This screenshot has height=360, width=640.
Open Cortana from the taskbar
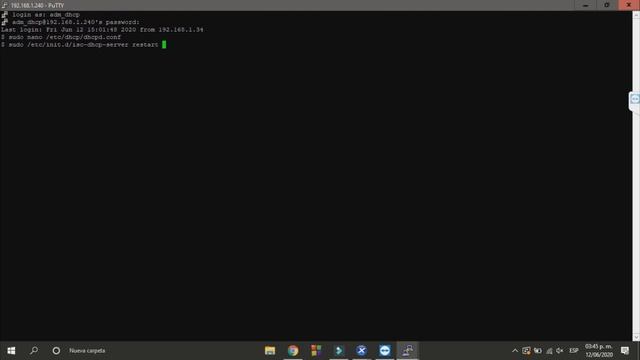pos(56,351)
